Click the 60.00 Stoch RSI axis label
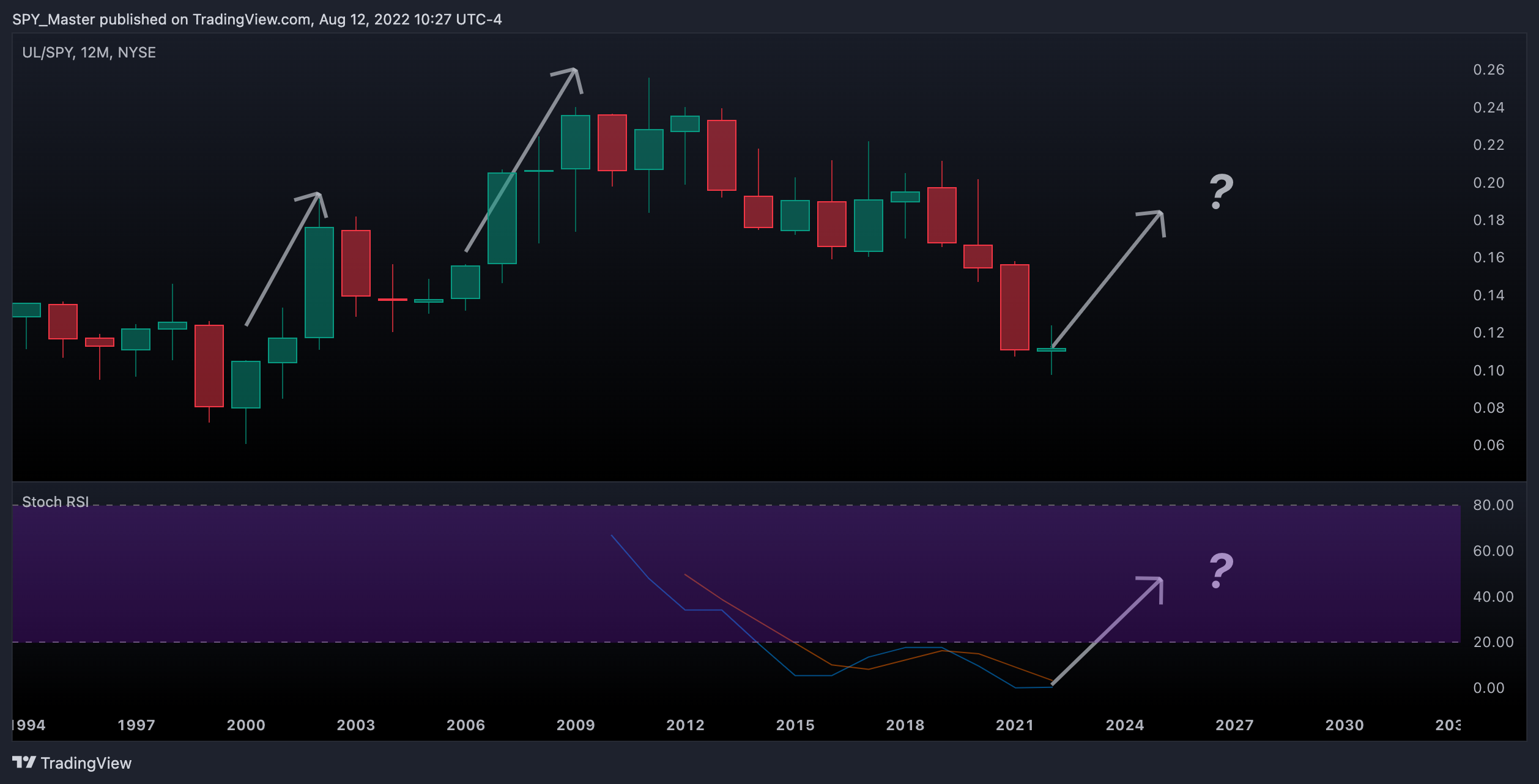 coord(1493,551)
